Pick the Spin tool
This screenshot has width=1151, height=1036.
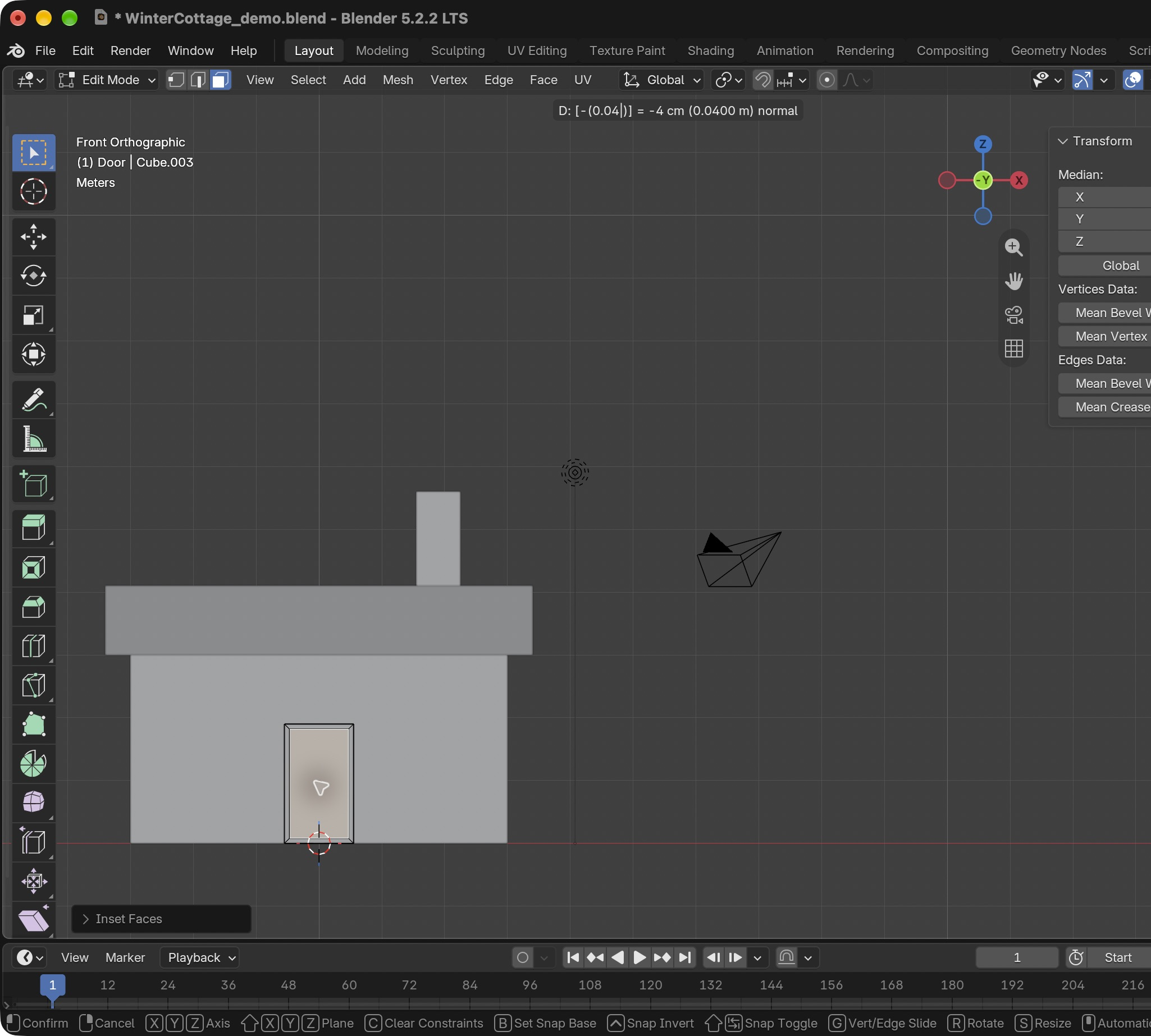click(34, 763)
